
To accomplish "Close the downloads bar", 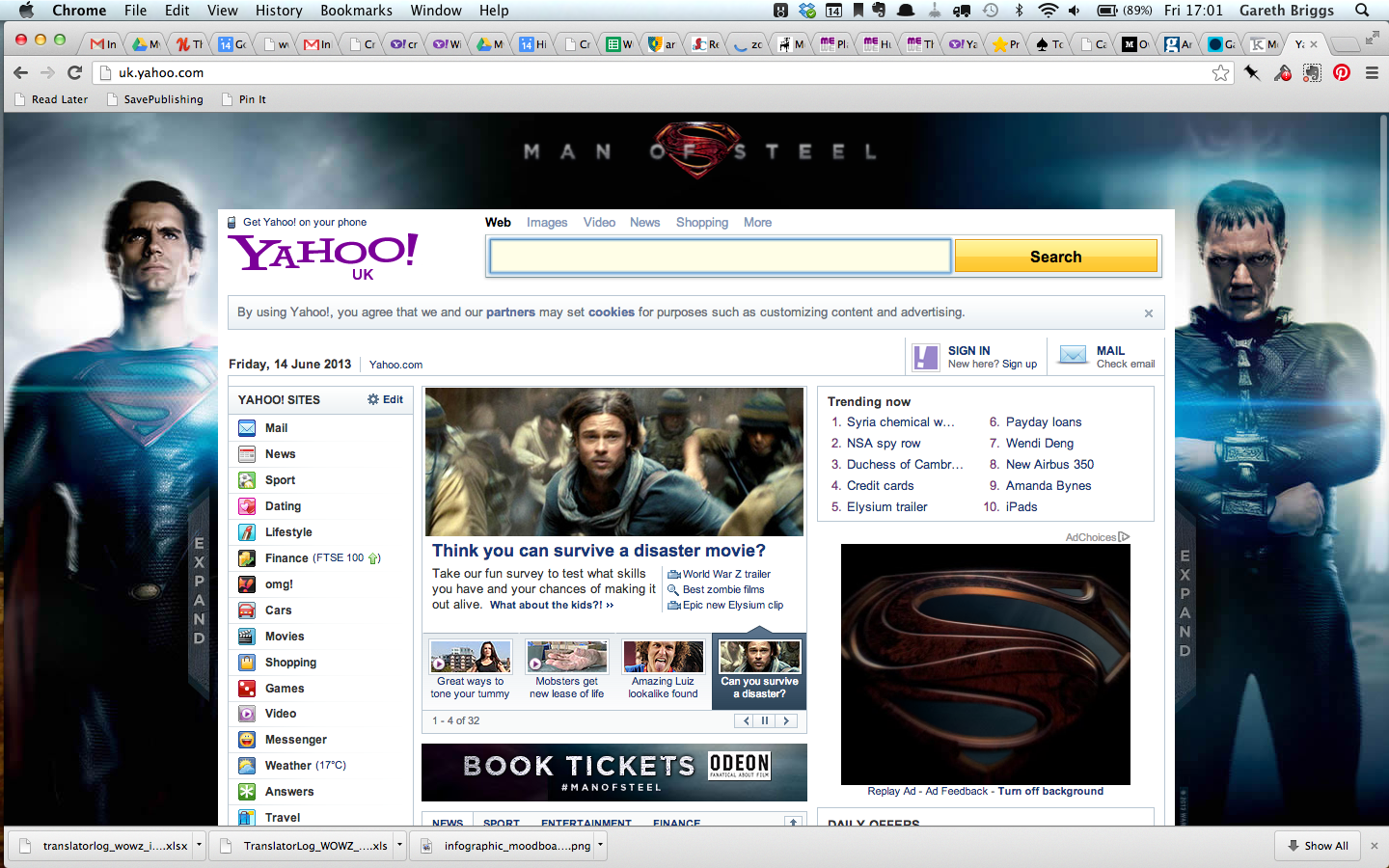I will click(1375, 846).
